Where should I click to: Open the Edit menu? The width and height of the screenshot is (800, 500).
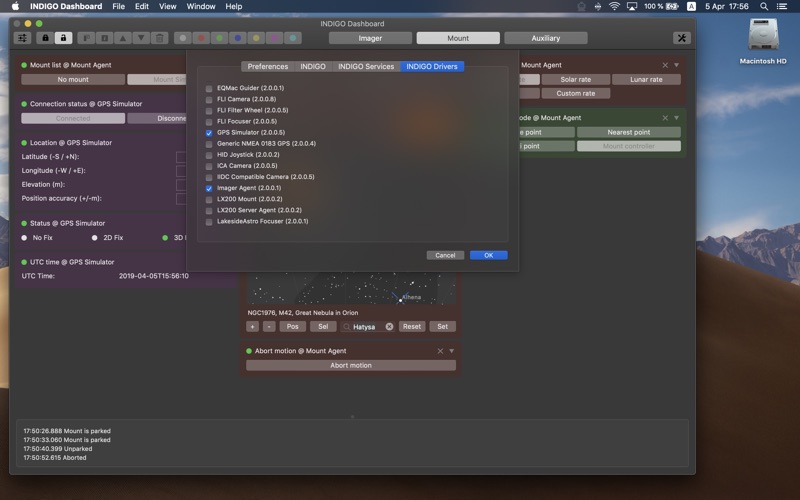pyautogui.click(x=142, y=6)
